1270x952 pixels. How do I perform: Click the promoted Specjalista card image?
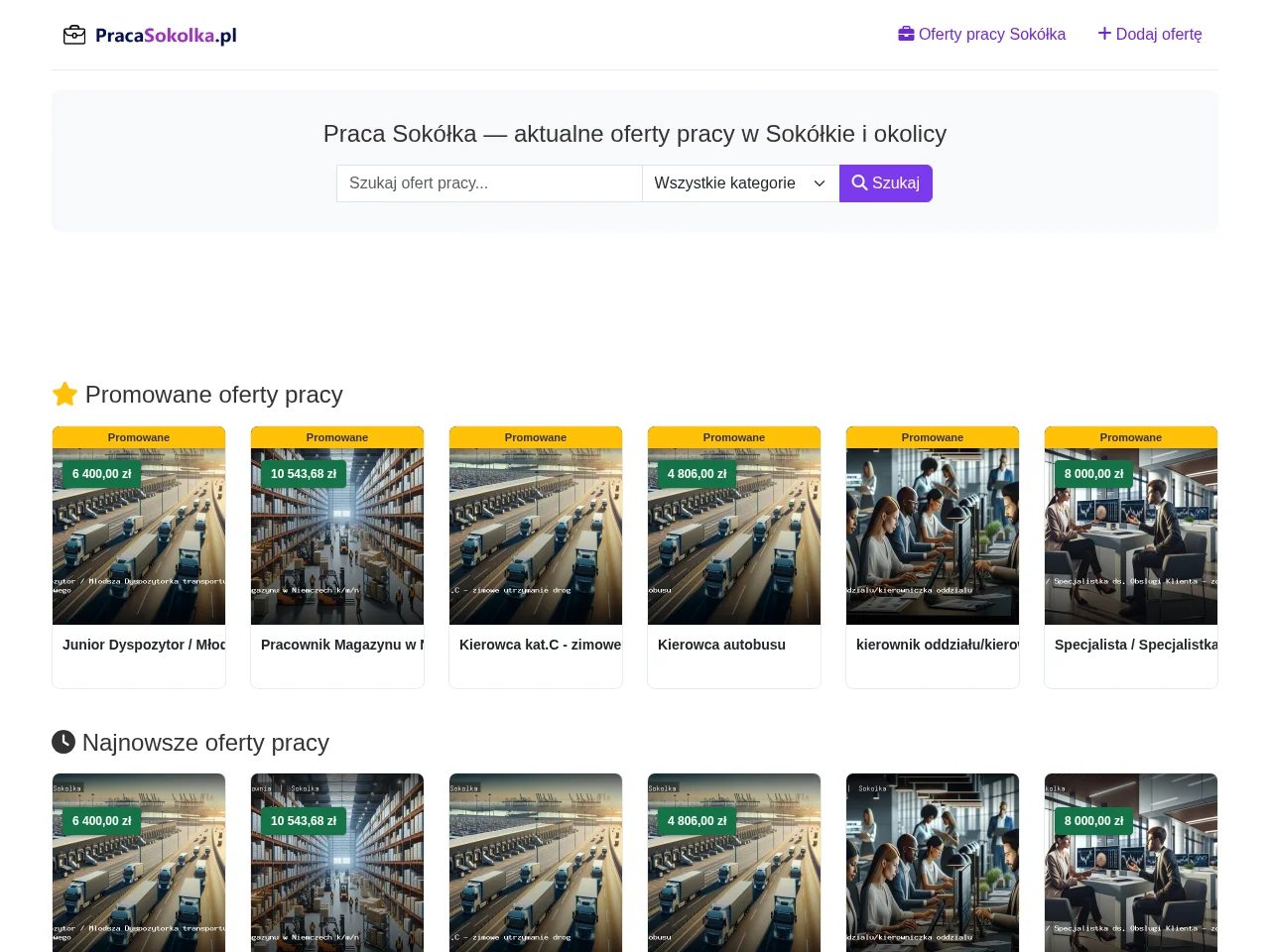click(1131, 536)
